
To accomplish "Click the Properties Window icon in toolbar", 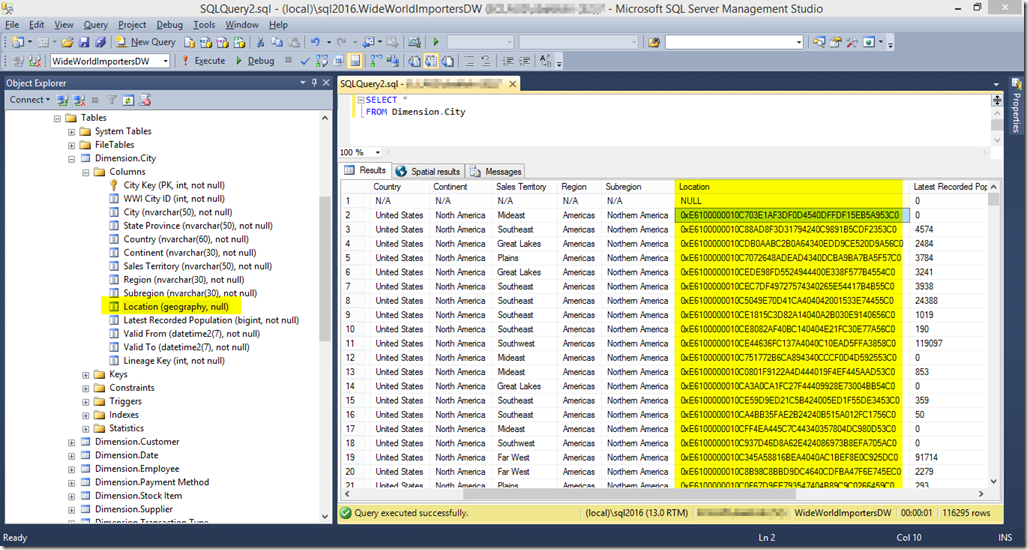I will pos(835,42).
